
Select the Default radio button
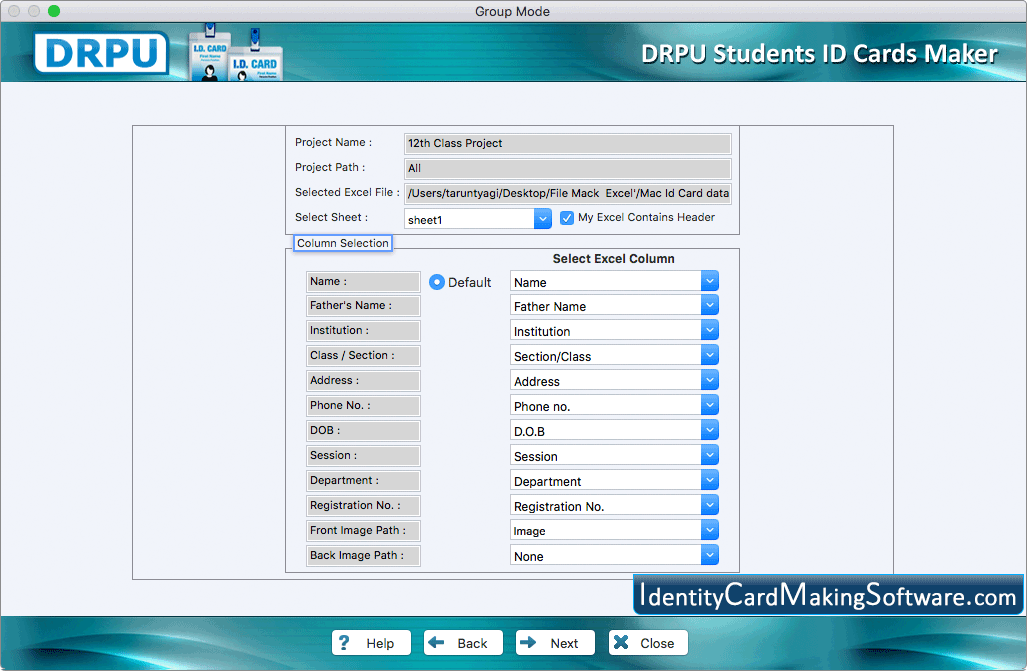(437, 282)
